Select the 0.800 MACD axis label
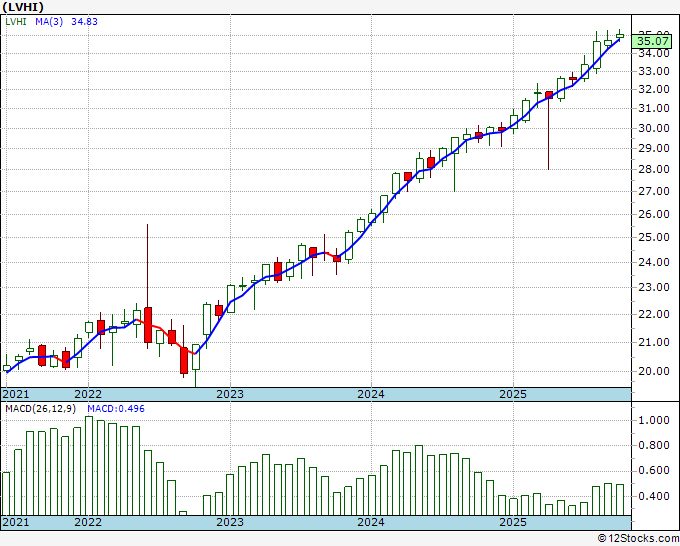 (x=654, y=445)
